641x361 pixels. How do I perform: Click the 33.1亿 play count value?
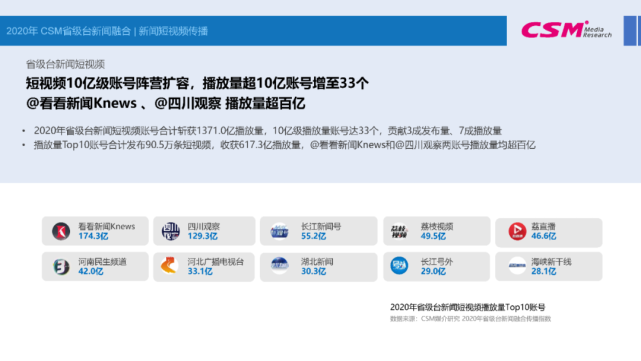(x=200, y=271)
